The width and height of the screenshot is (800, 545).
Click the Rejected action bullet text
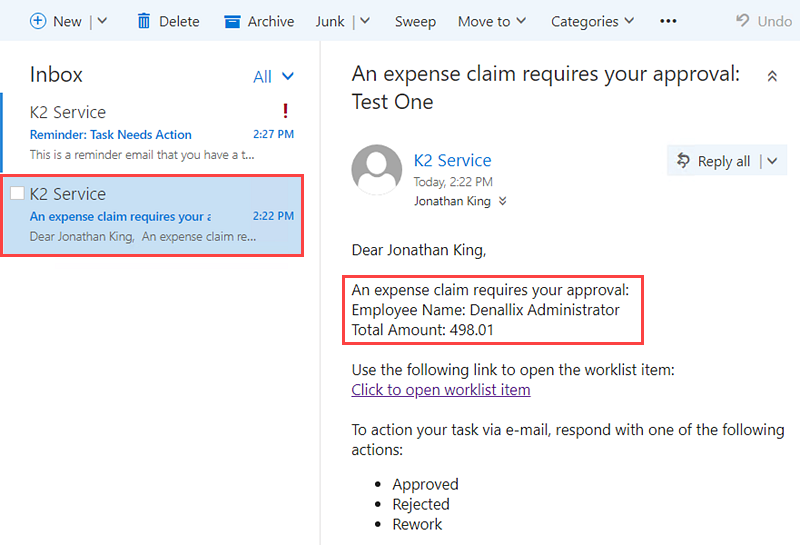point(421,504)
